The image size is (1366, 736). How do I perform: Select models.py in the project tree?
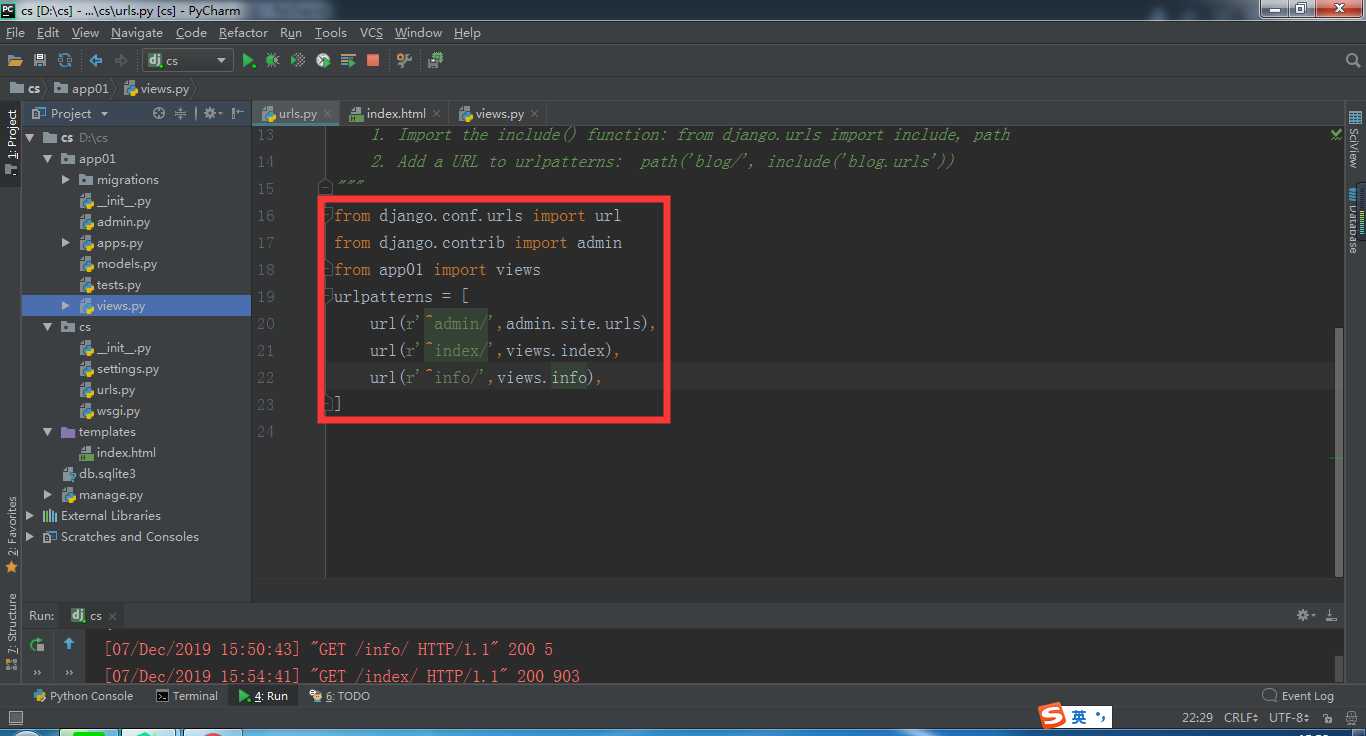pyautogui.click(x=127, y=264)
